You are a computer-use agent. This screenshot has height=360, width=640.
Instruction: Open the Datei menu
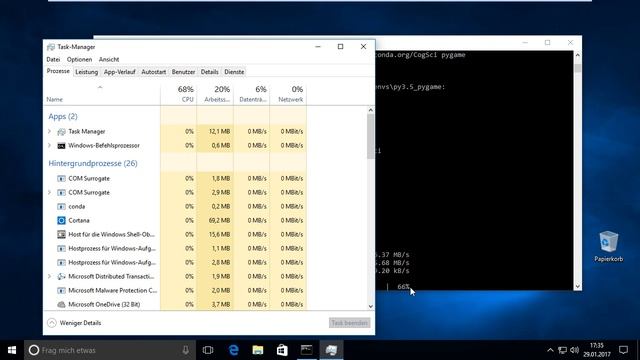53,60
